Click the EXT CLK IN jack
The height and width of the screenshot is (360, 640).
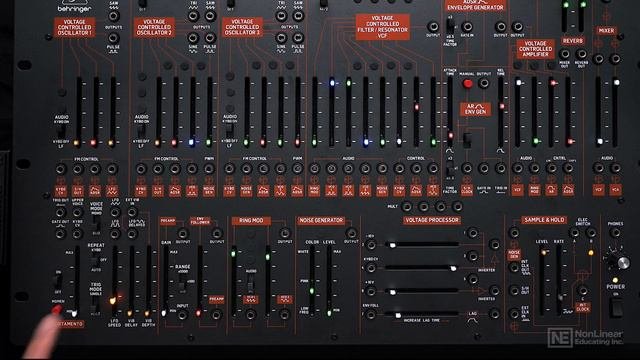coord(514,314)
